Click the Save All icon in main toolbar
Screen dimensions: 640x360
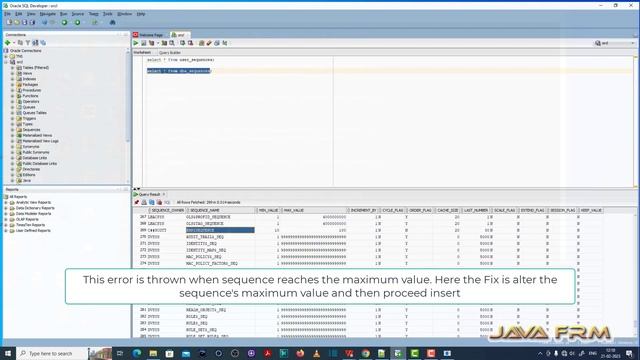click(32, 22)
